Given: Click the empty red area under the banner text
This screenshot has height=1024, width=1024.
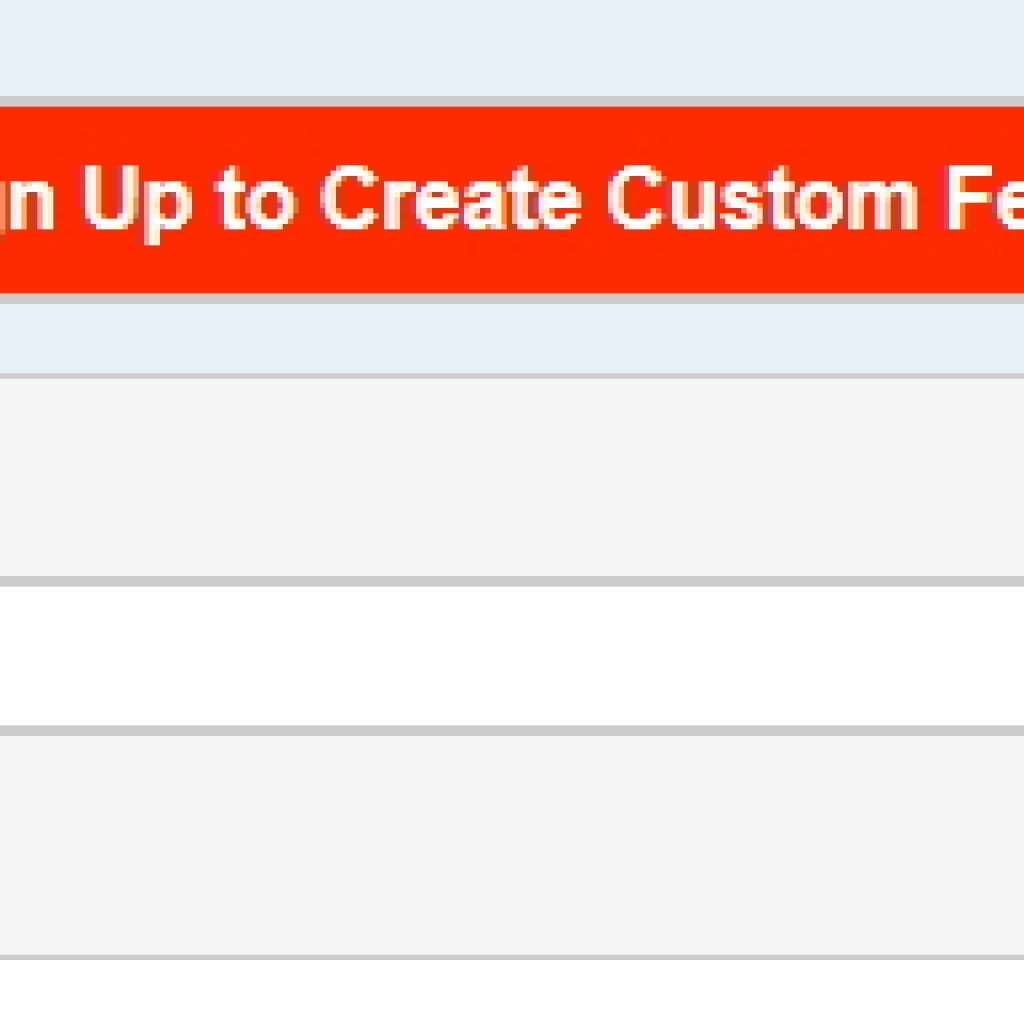Looking at the screenshot, I should coord(512,269).
